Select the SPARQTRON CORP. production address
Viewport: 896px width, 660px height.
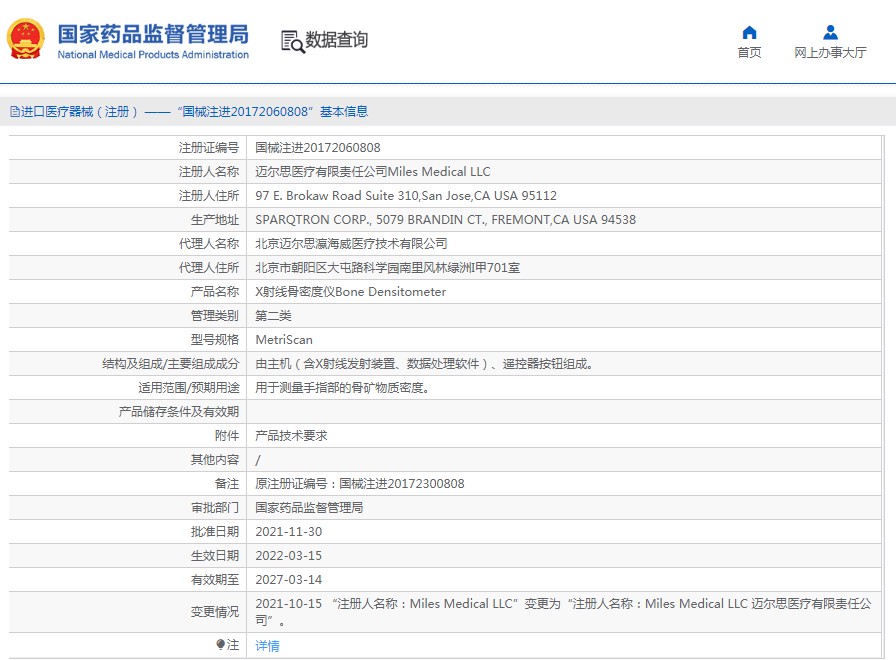tap(445, 220)
